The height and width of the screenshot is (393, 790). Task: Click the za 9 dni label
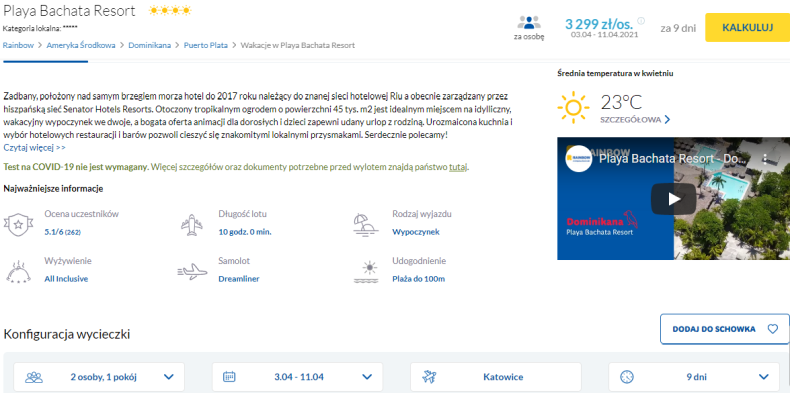coord(678,28)
